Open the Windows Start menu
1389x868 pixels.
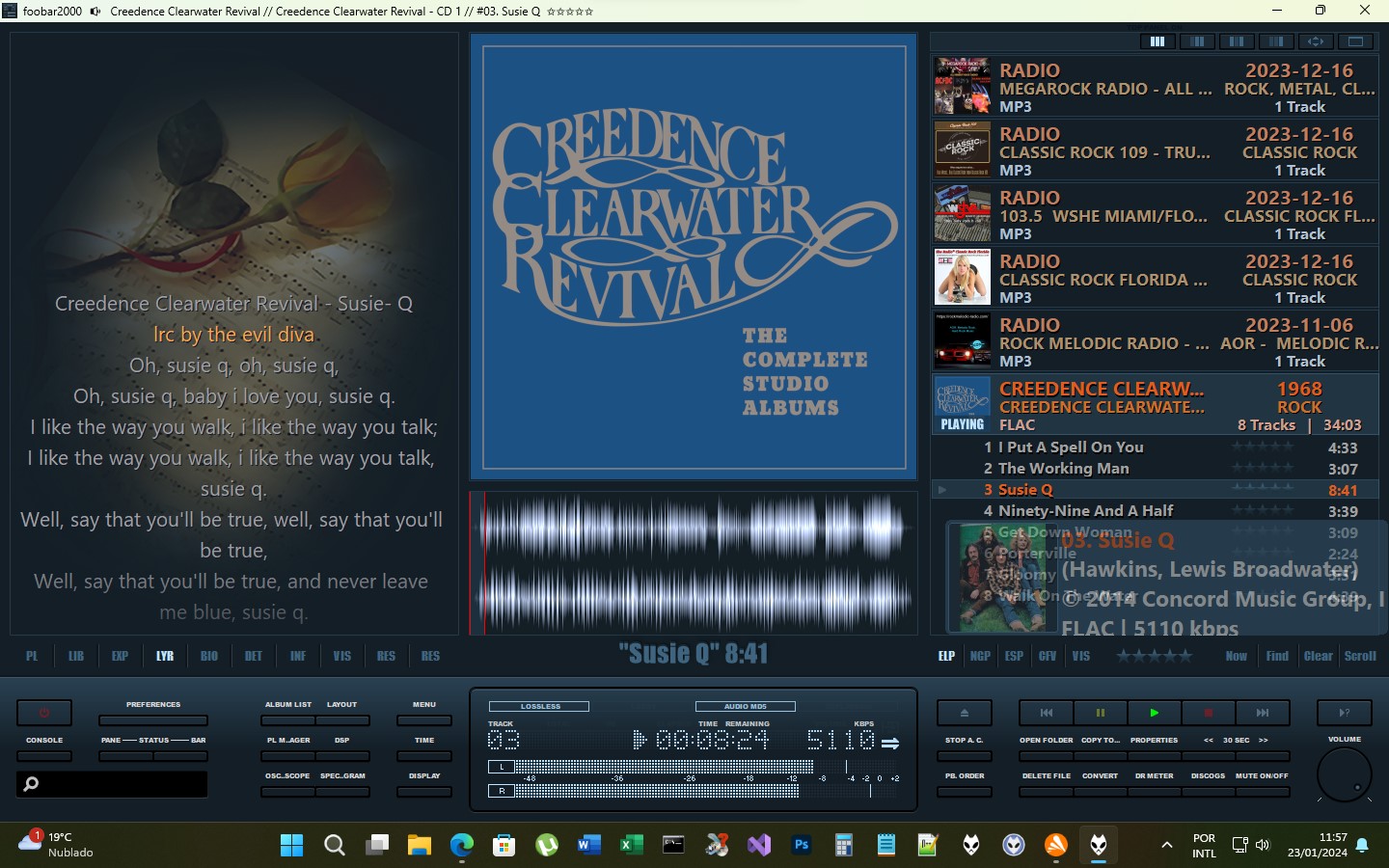click(291, 846)
